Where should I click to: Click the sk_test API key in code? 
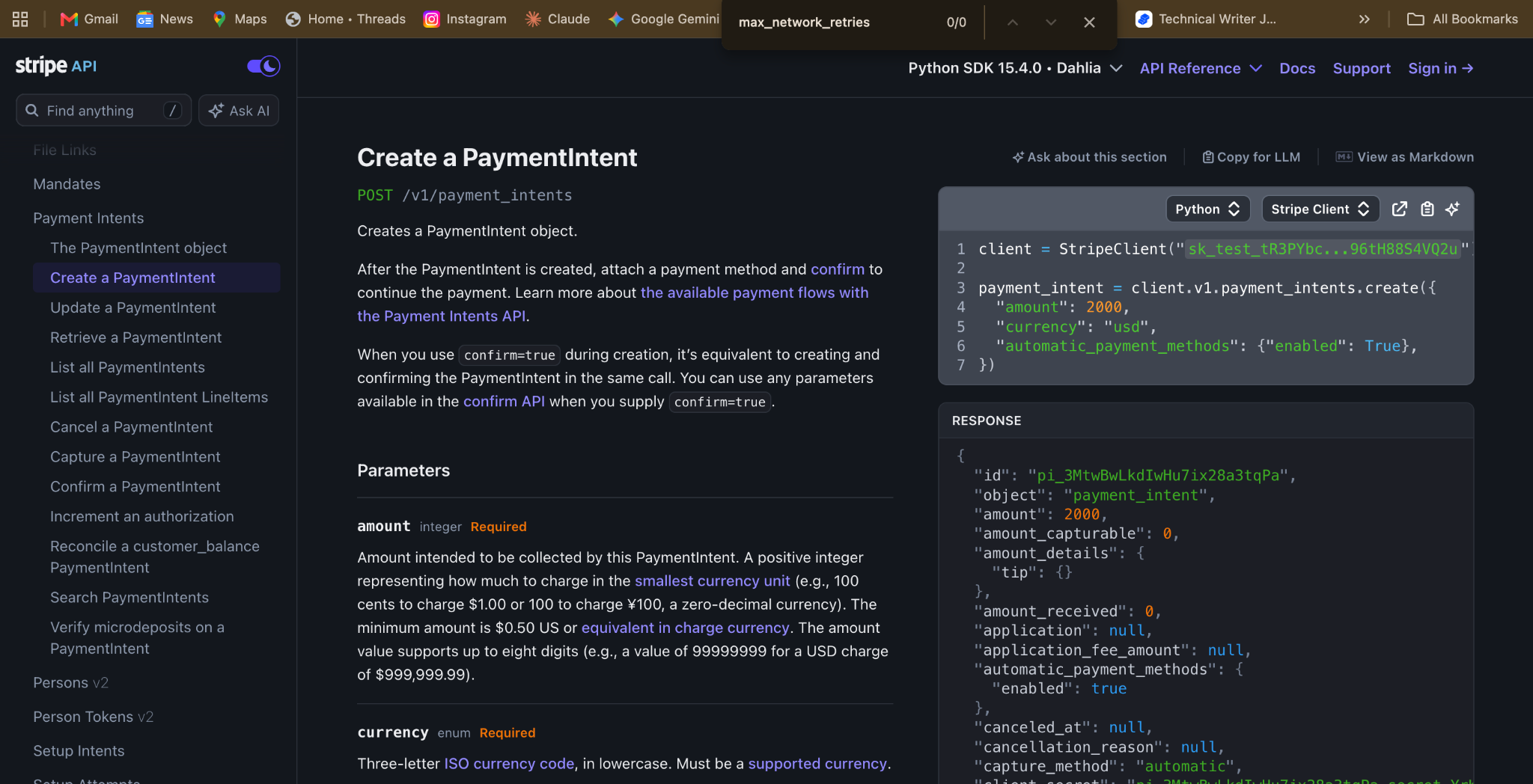coord(1323,249)
